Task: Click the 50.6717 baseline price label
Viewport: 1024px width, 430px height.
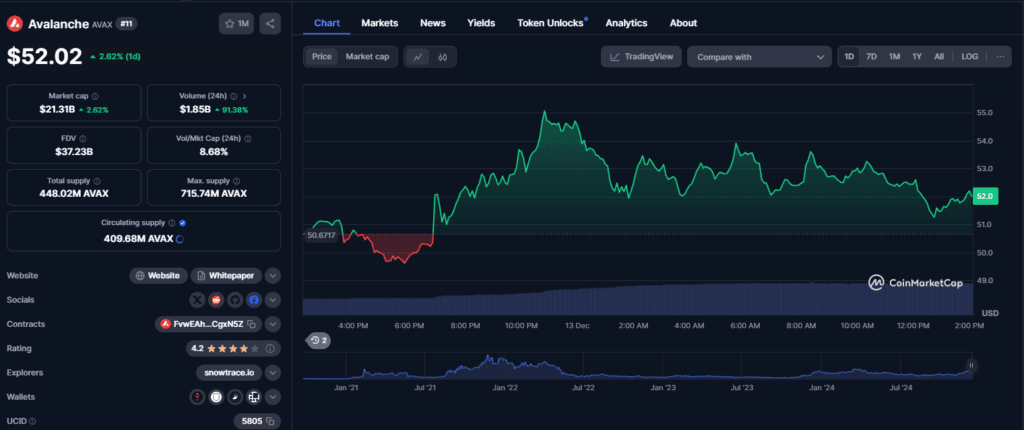Action: pyautogui.click(x=321, y=235)
